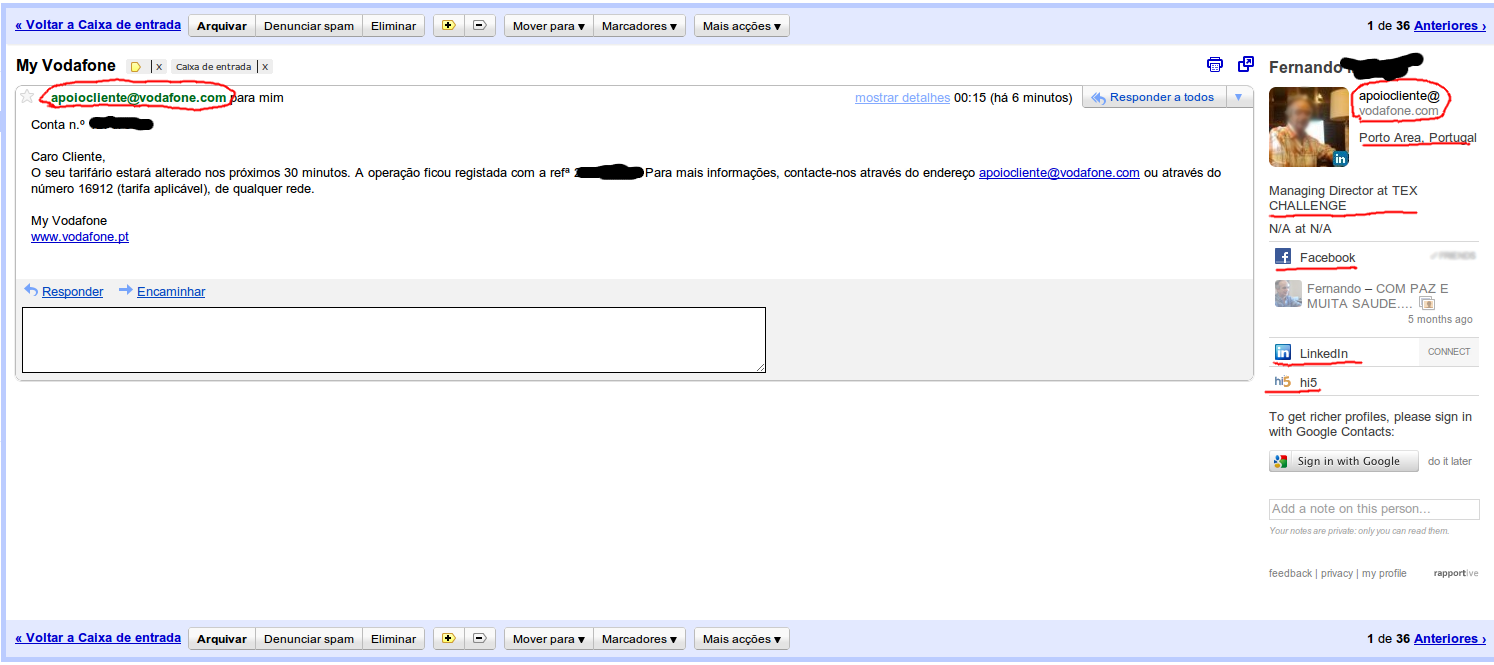
Task: Click bottom Eliminar button
Action: [x=393, y=638]
